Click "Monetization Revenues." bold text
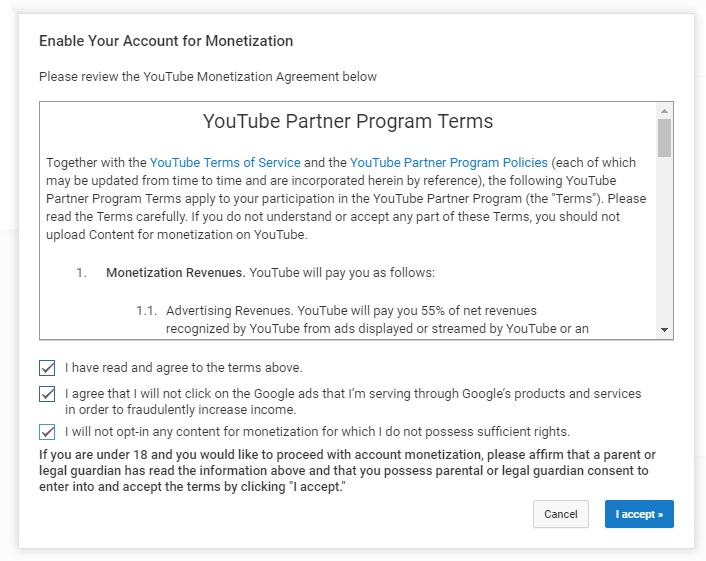The height and width of the screenshot is (561, 706). (176, 273)
